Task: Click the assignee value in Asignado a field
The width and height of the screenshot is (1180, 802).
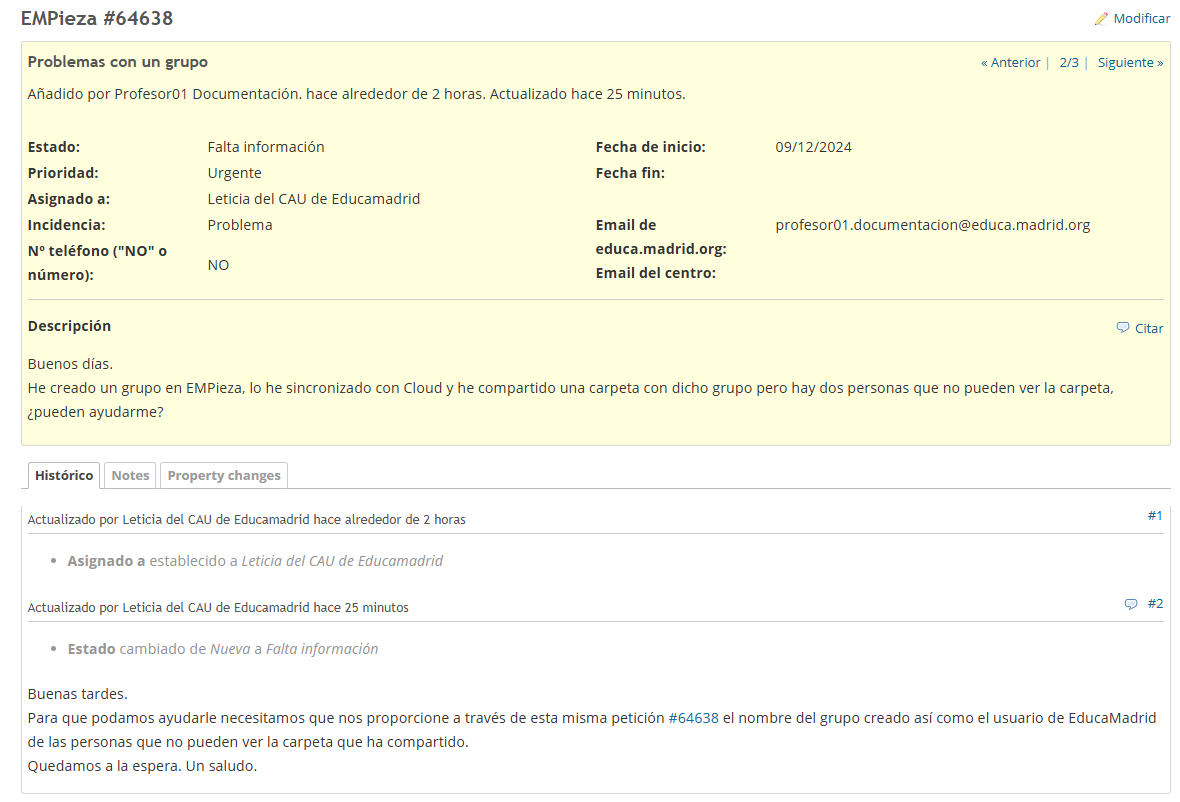Action: point(313,199)
